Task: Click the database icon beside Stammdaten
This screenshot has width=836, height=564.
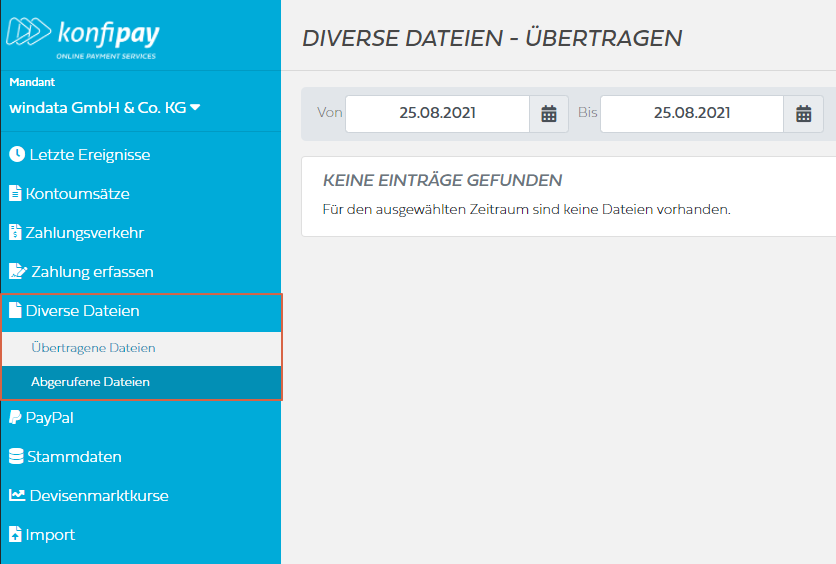Action: click(15, 457)
